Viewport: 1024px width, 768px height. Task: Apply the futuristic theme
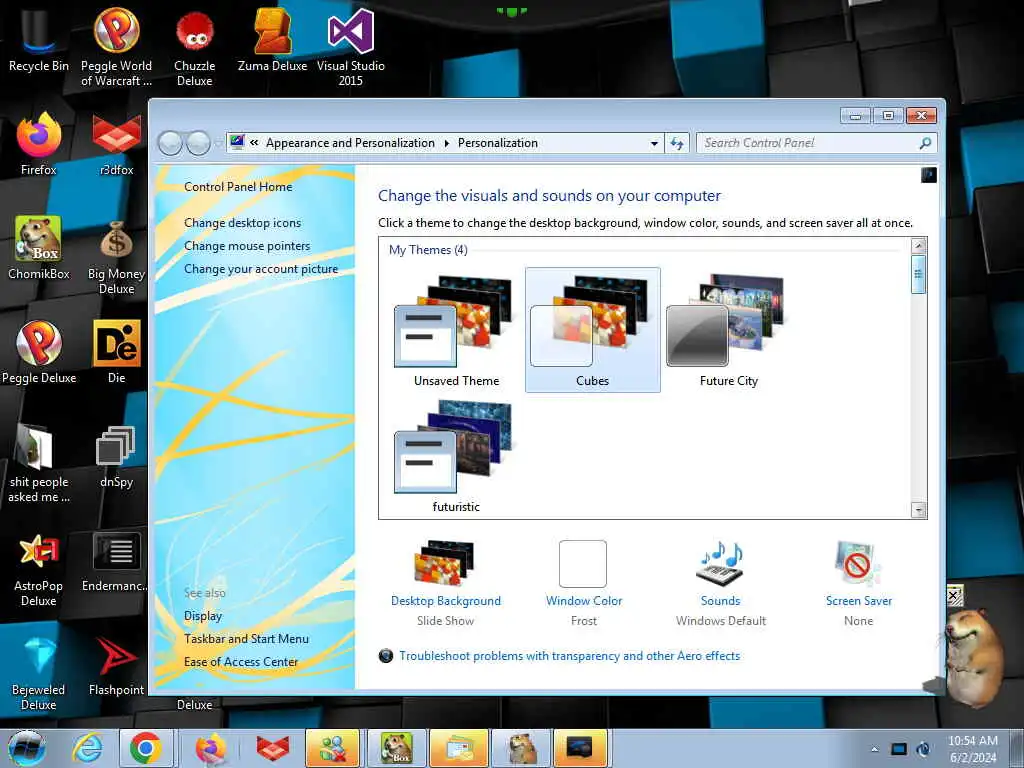tap(456, 456)
